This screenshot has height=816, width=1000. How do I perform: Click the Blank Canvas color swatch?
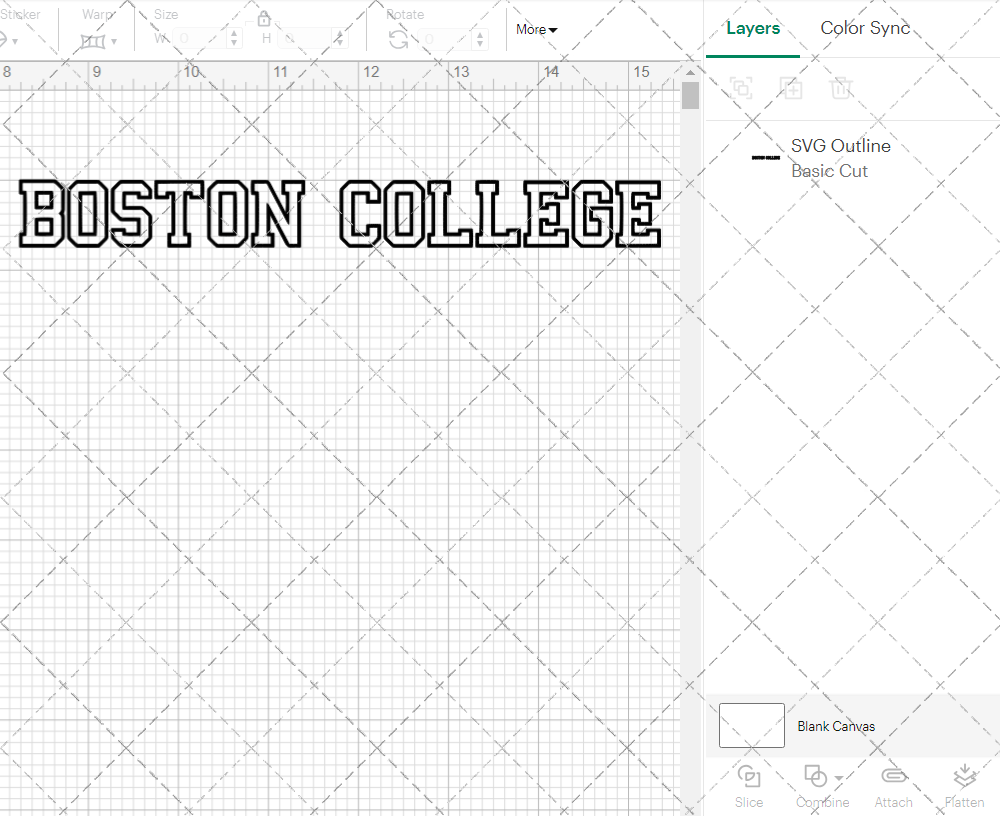tap(751, 726)
